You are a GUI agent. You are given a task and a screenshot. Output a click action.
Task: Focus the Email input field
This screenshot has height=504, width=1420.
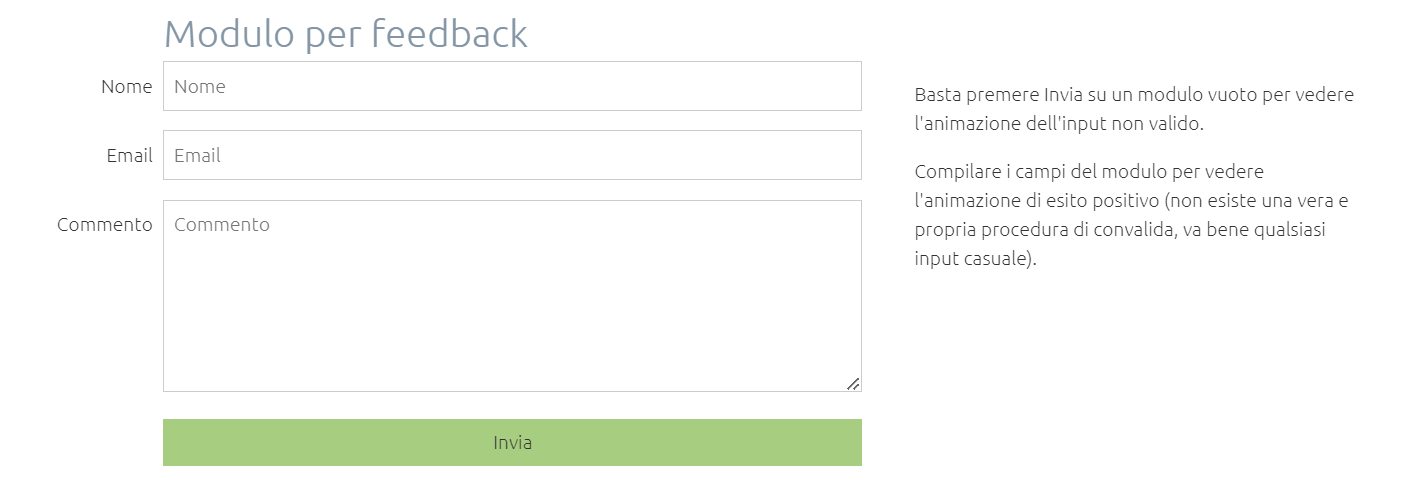(512, 155)
